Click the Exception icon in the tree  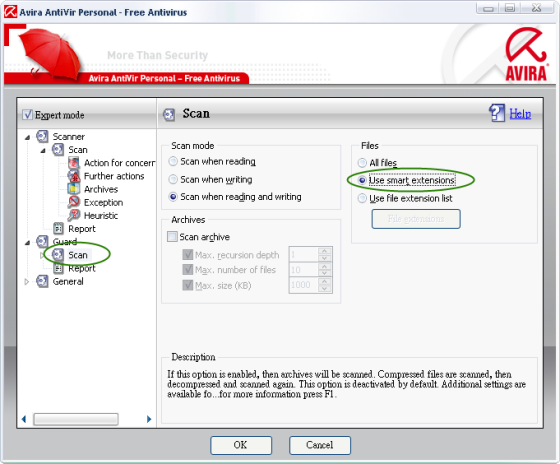(74, 203)
